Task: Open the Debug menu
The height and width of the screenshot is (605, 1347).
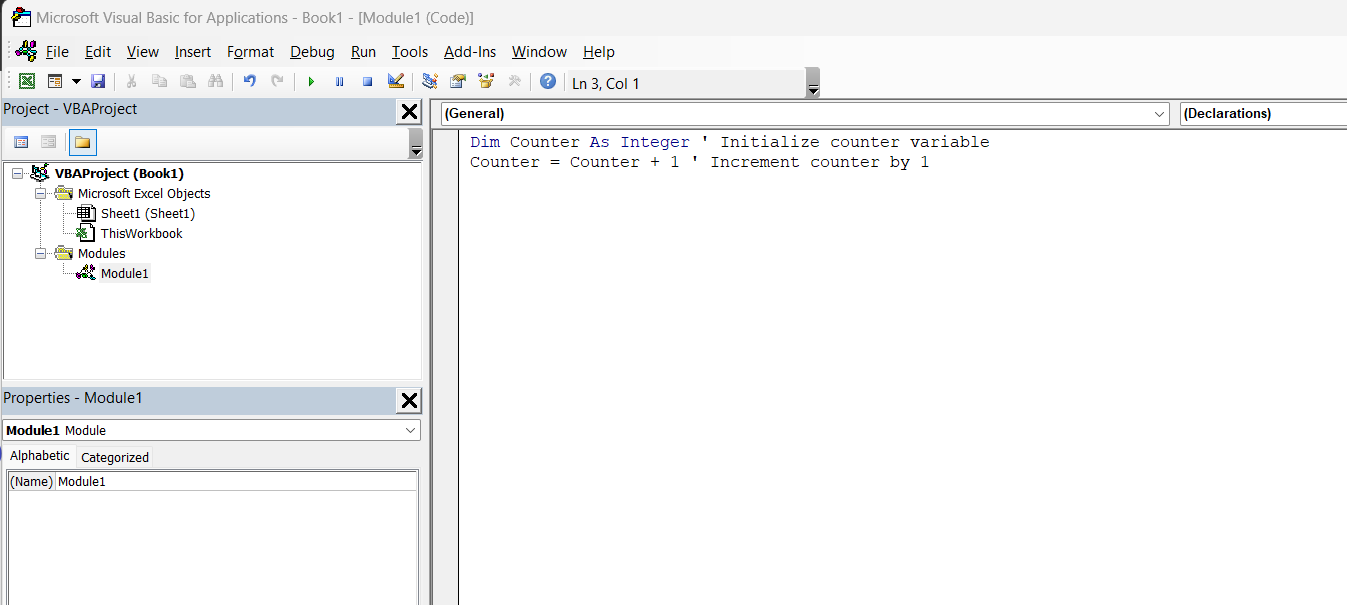Action: pyautogui.click(x=313, y=51)
